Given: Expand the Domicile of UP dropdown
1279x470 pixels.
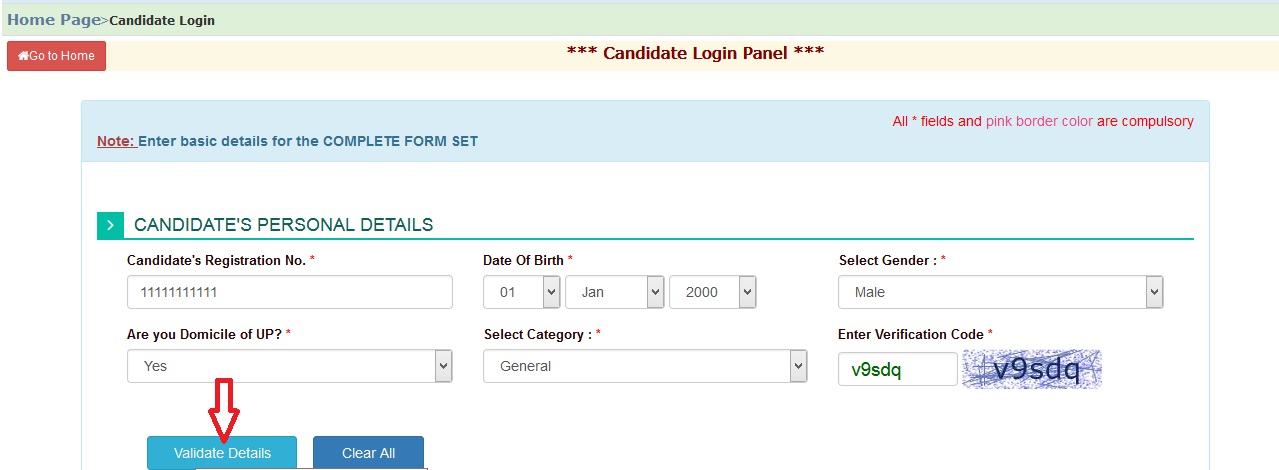Looking at the screenshot, I should click(x=289, y=366).
